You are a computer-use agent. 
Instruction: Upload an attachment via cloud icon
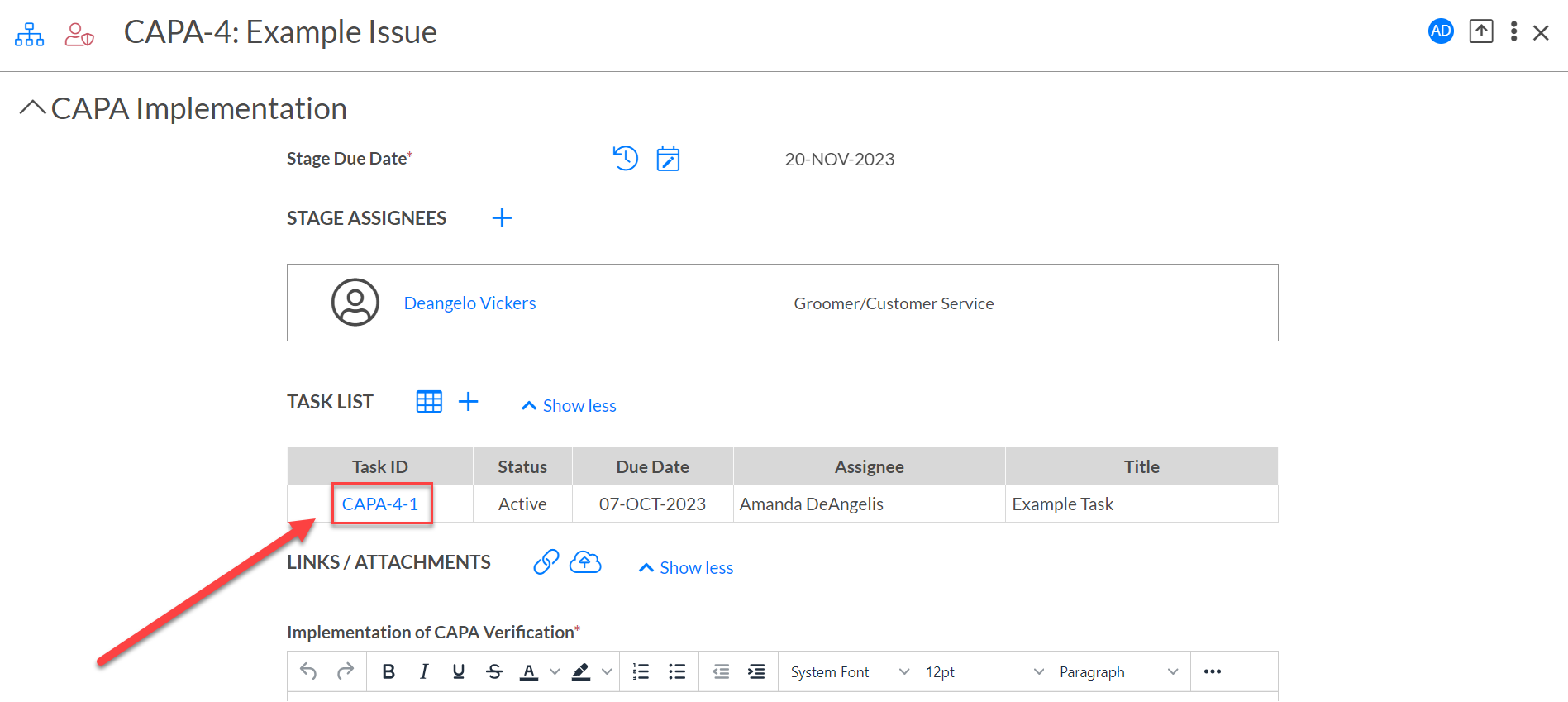coord(585,562)
